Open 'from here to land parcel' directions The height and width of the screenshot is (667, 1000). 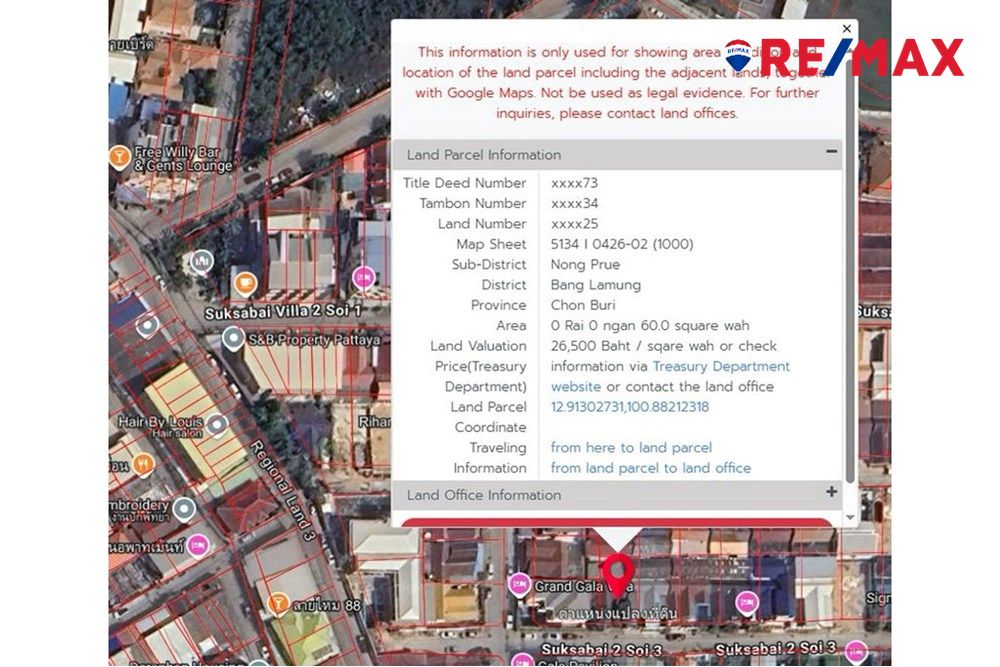631,447
